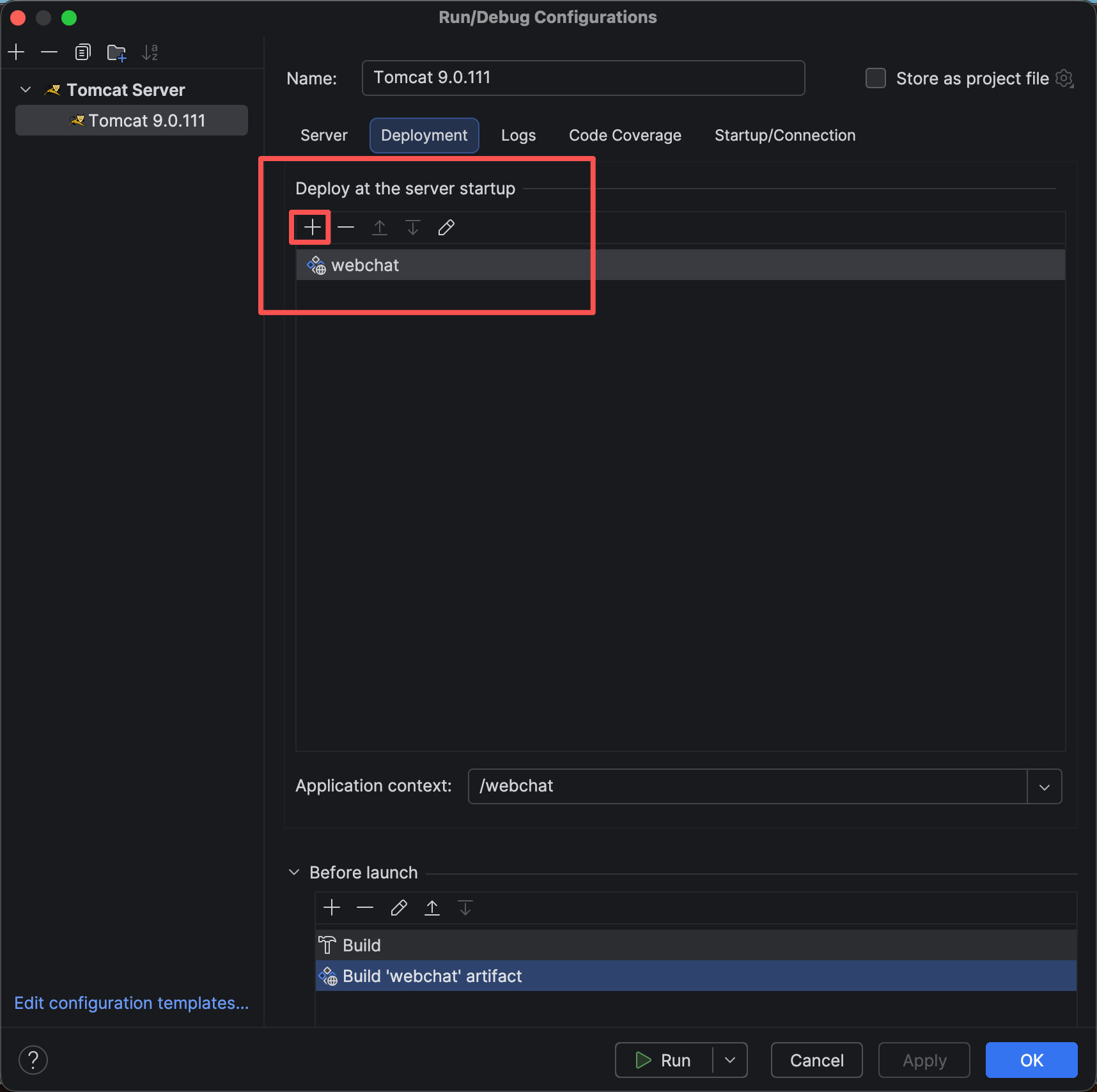Collapse the Before launch section
This screenshot has width=1097, height=1092.
coord(294,872)
